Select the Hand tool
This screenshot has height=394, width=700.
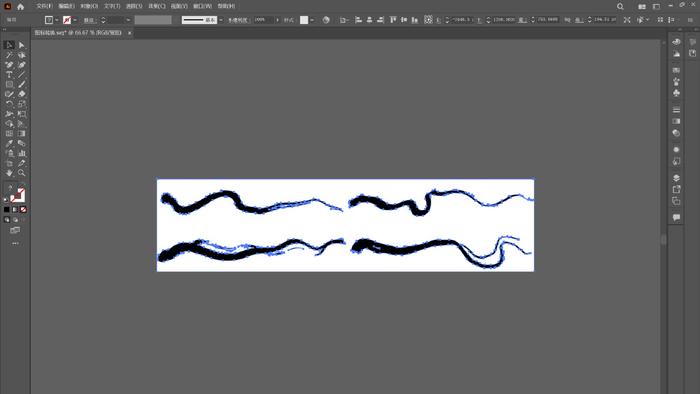point(9,173)
